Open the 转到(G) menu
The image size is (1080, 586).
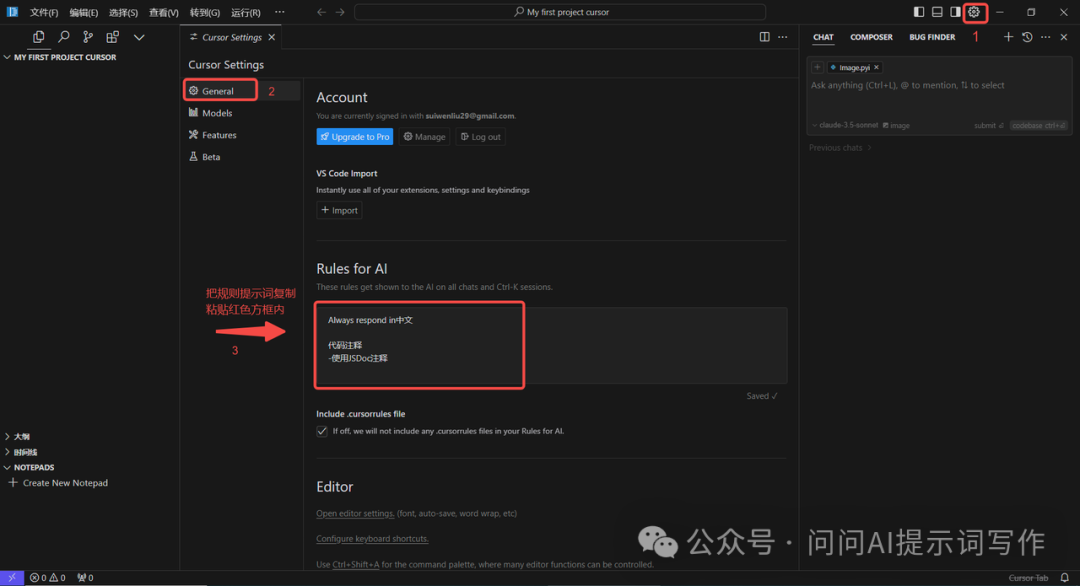205,12
